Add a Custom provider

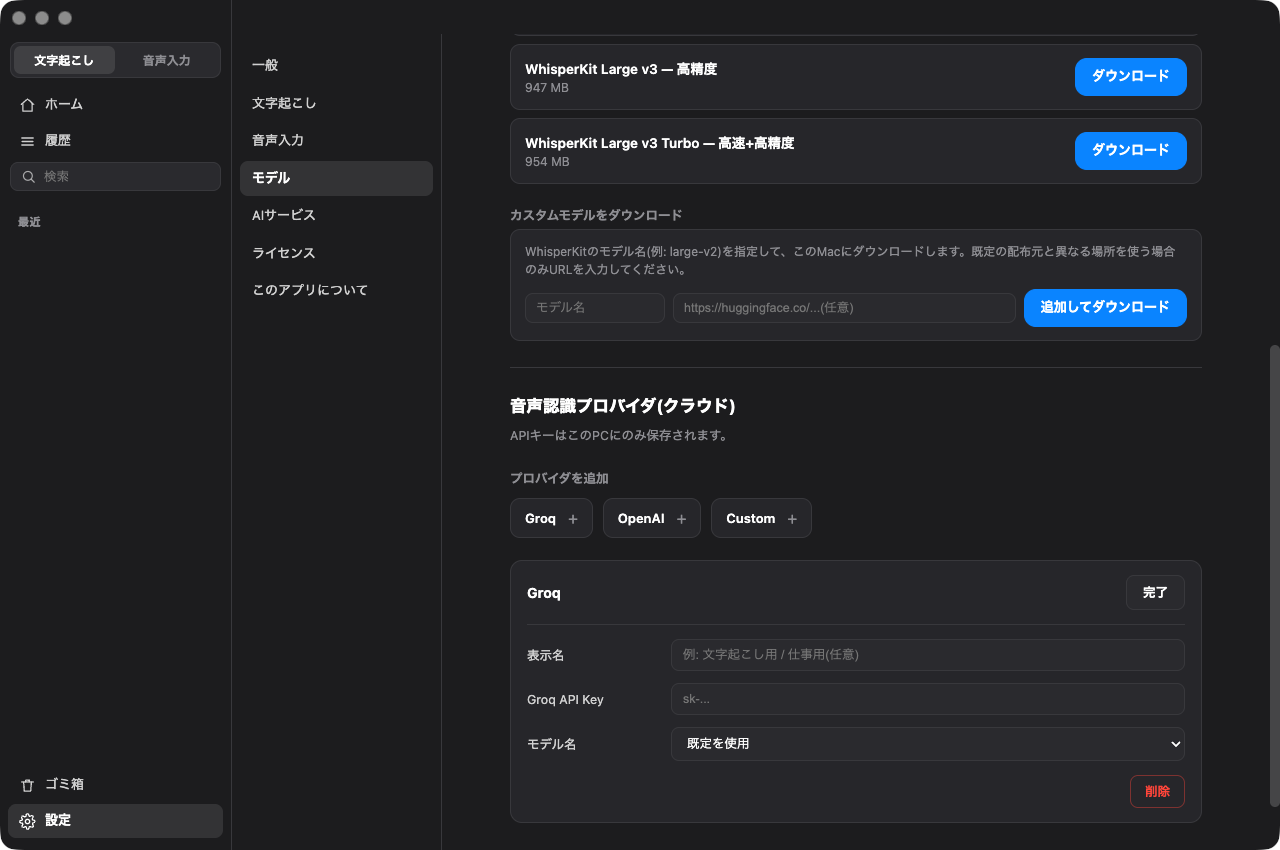tap(761, 518)
